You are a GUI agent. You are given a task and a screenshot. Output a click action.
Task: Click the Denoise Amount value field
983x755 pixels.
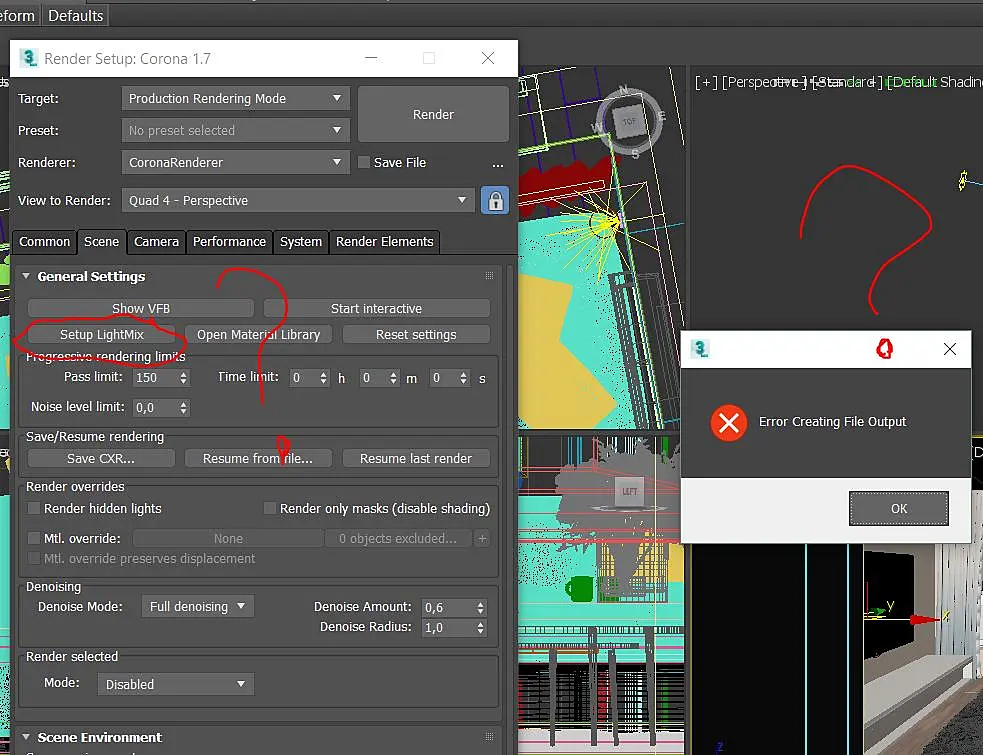point(448,608)
